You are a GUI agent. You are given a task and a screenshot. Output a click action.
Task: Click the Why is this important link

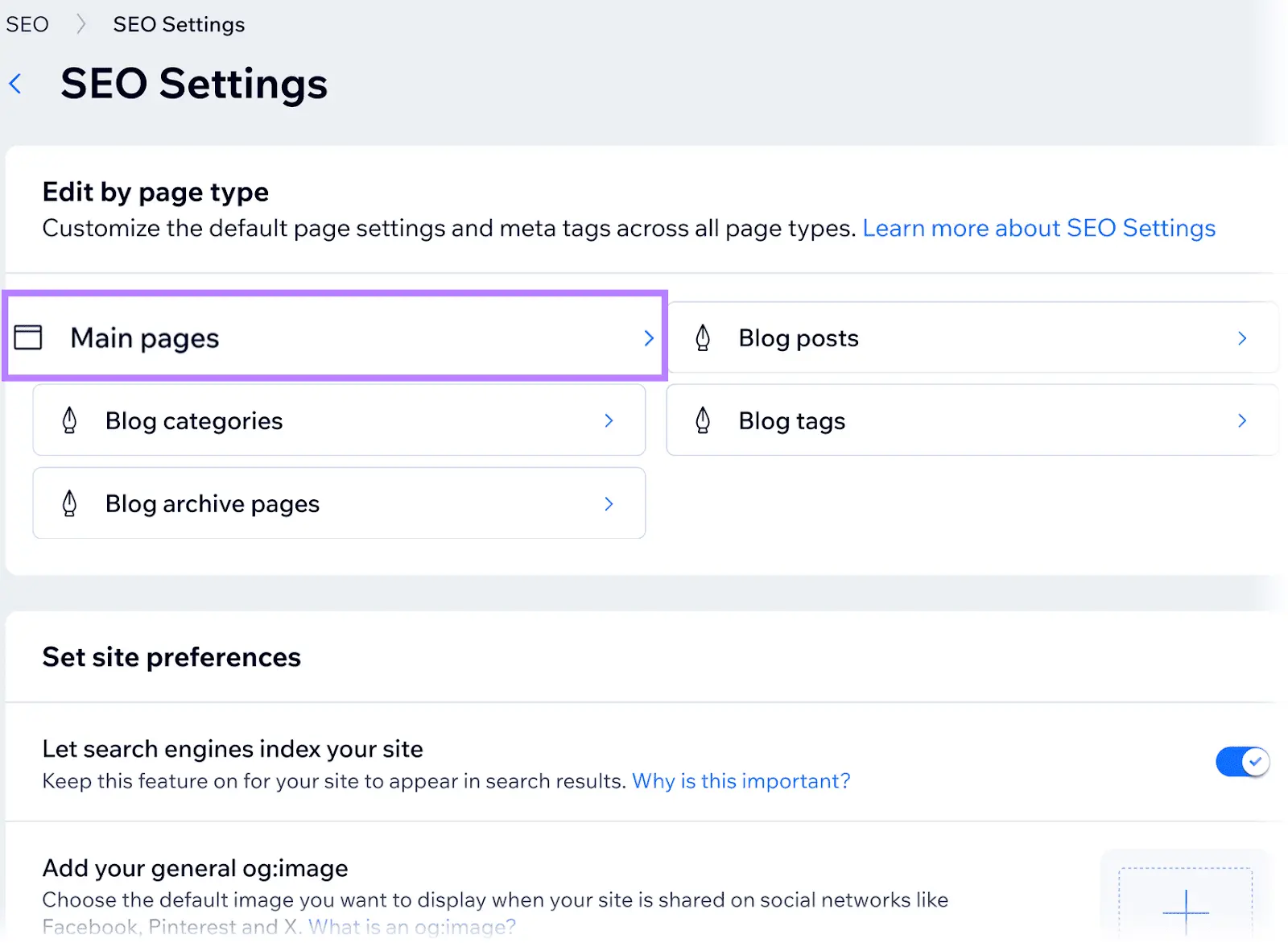pyautogui.click(x=740, y=780)
